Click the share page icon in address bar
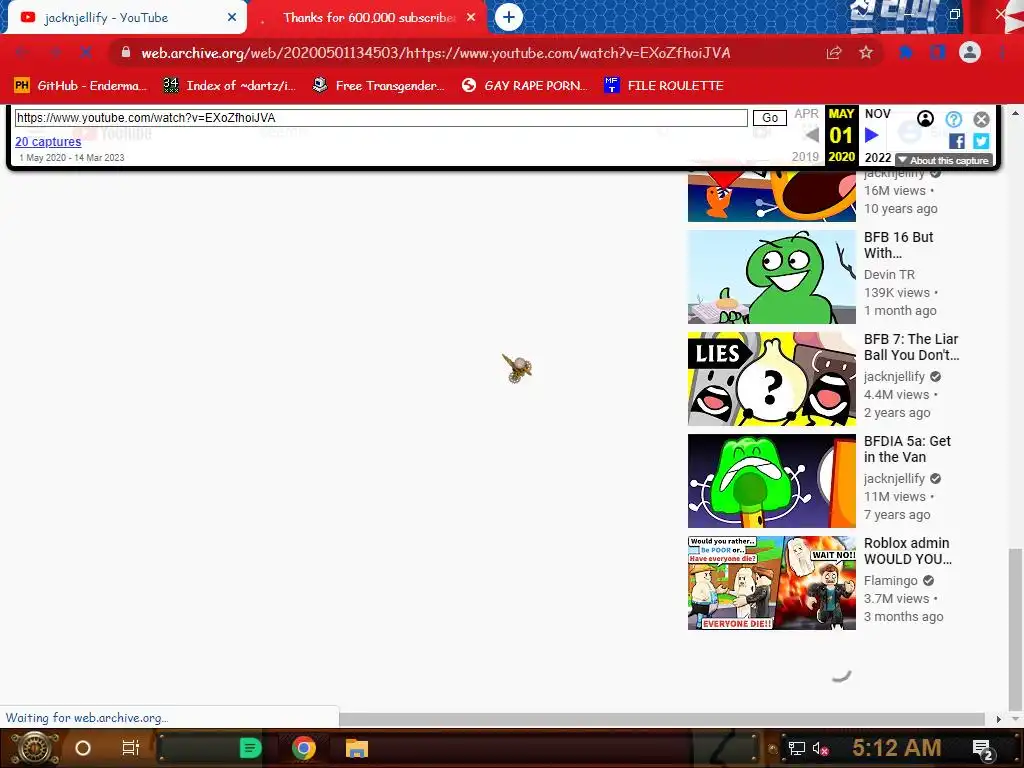The height and width of the screenshot is (768, 1024). [x=834, y=52]
